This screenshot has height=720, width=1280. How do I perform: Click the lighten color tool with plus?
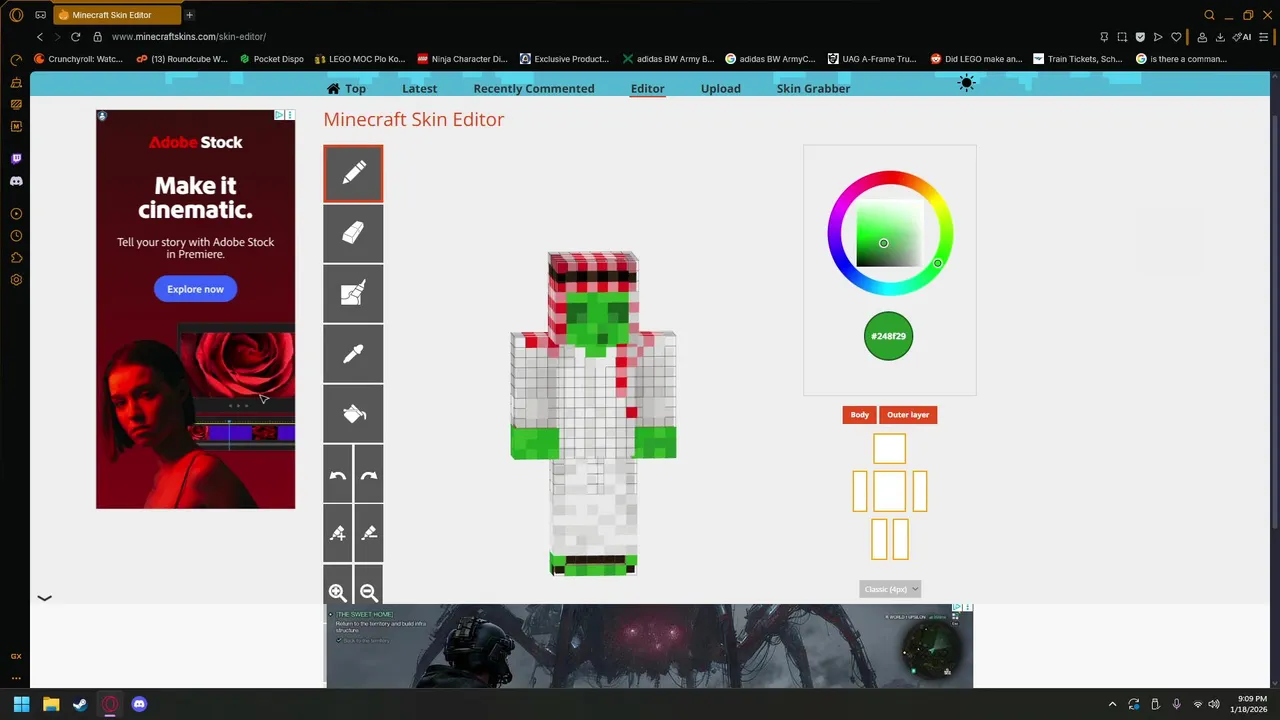click(338, 534)
